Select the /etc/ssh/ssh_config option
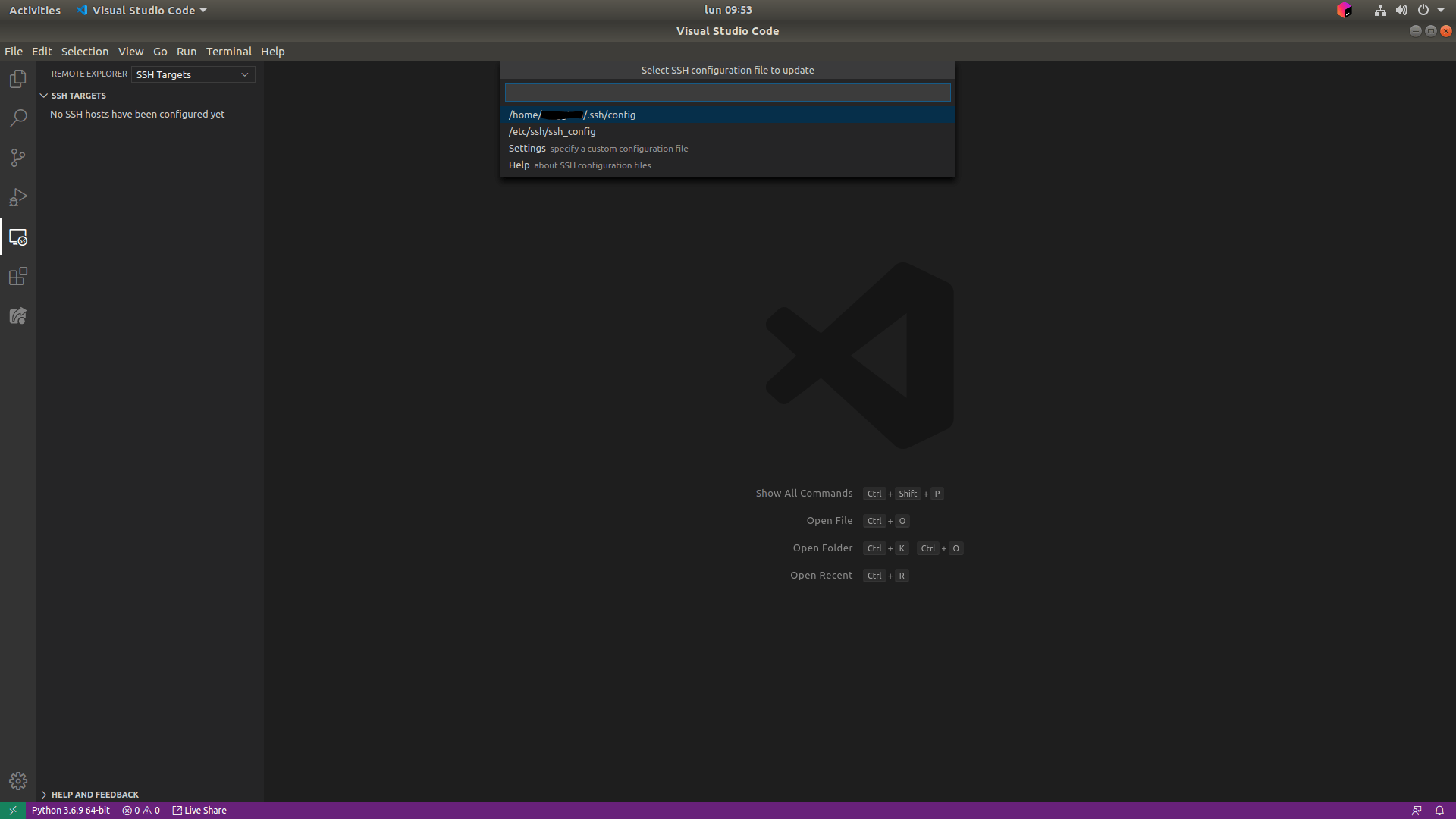 pyautogui.click(x=728, y=131)
